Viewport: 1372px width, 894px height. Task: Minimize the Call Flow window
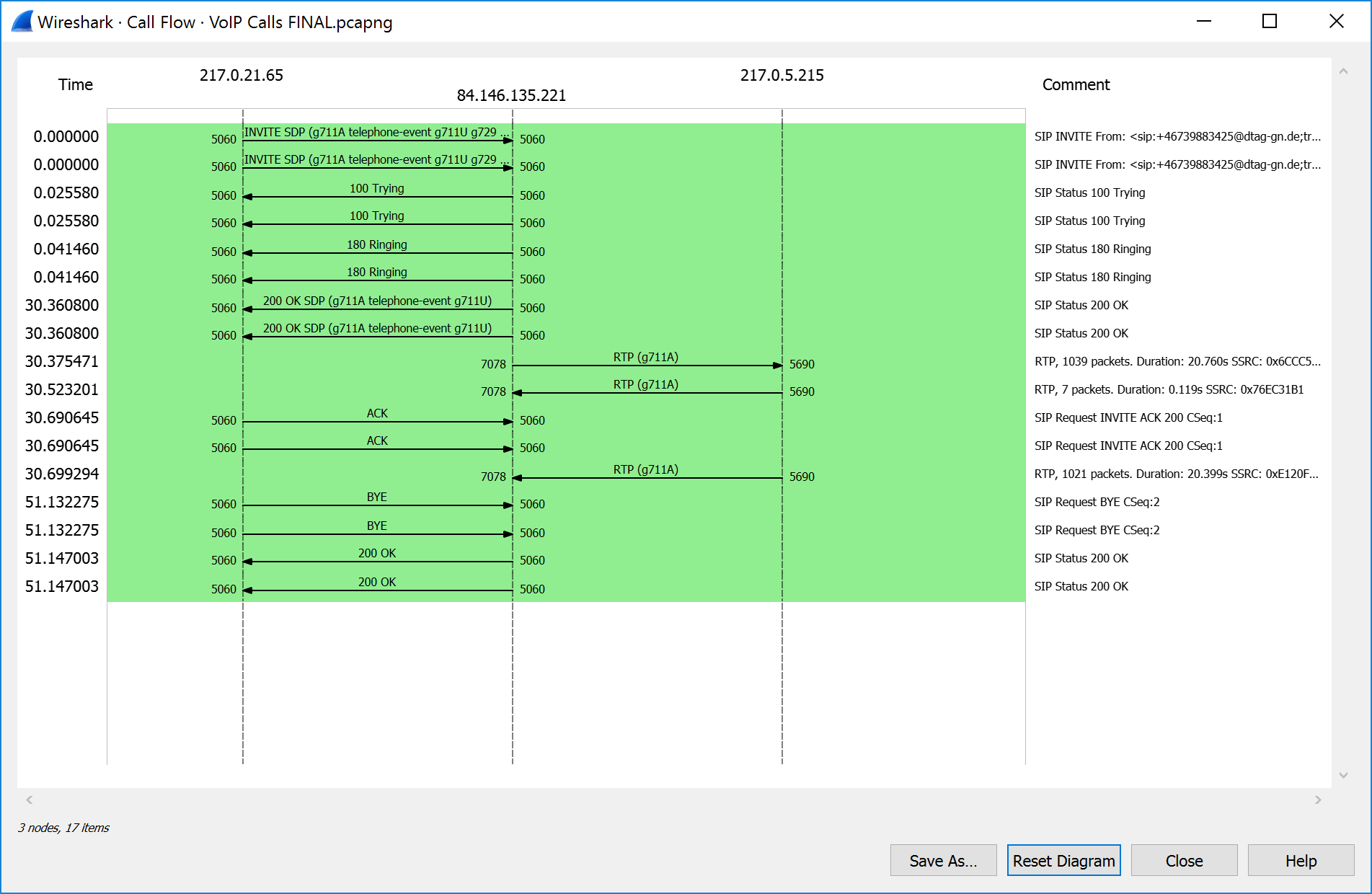(1204, 22)
